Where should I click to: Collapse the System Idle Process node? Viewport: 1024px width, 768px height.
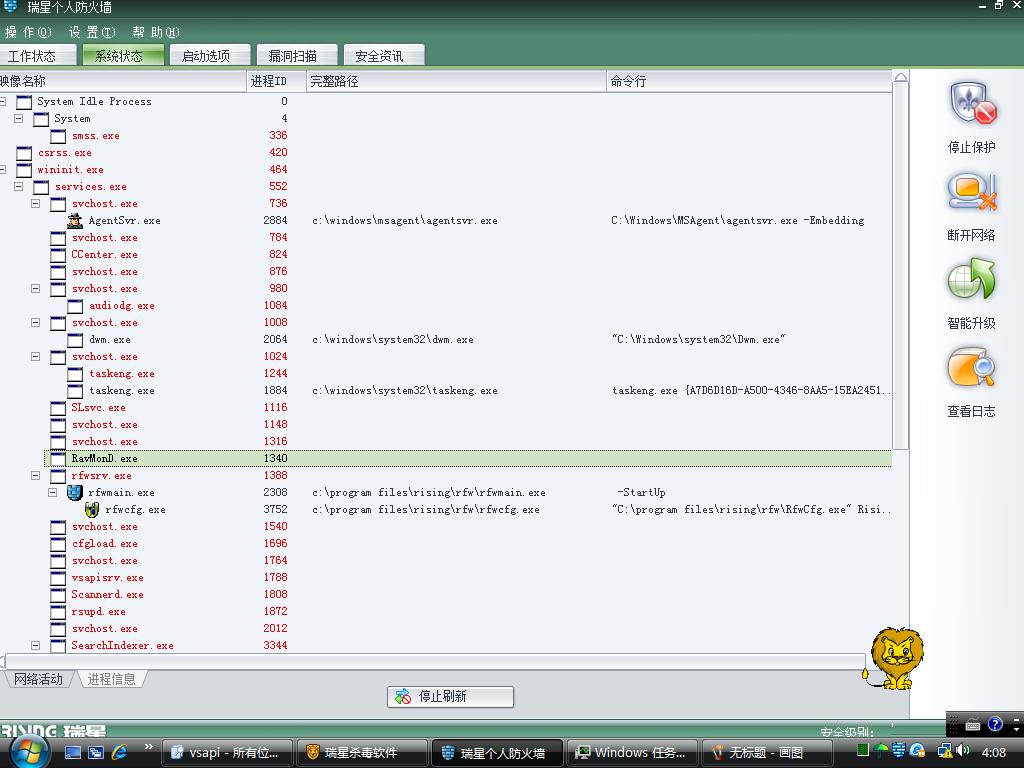tap(3, 101)
